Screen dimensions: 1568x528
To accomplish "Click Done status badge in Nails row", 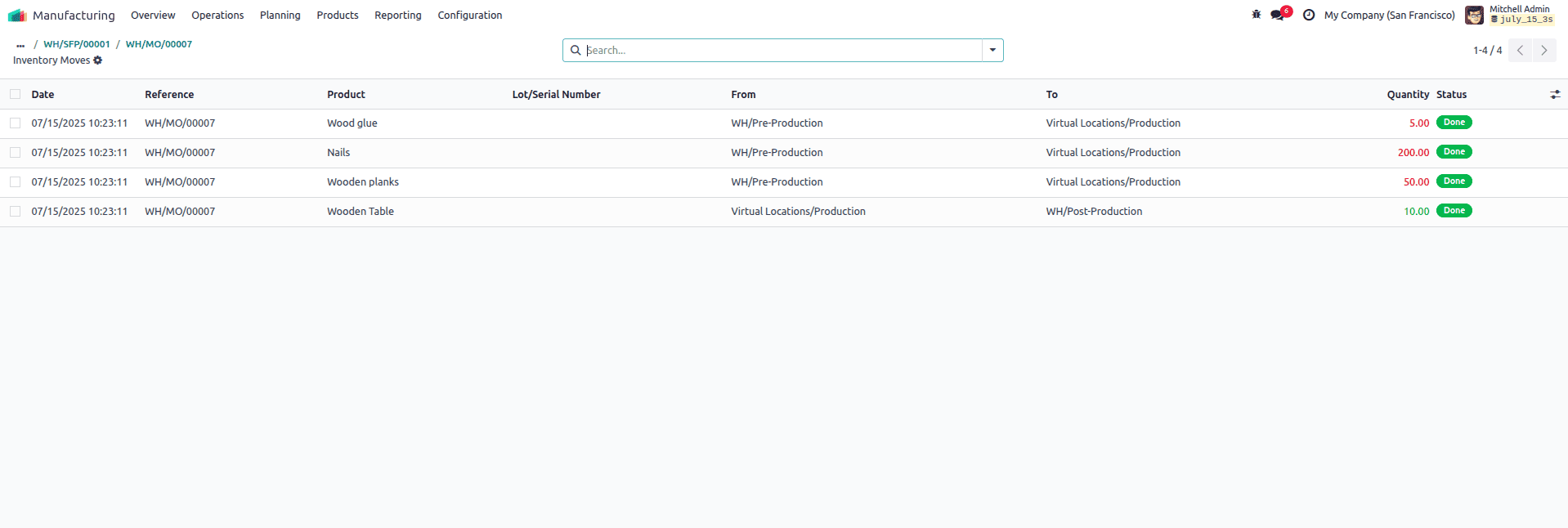I will tap(1454, 152).
